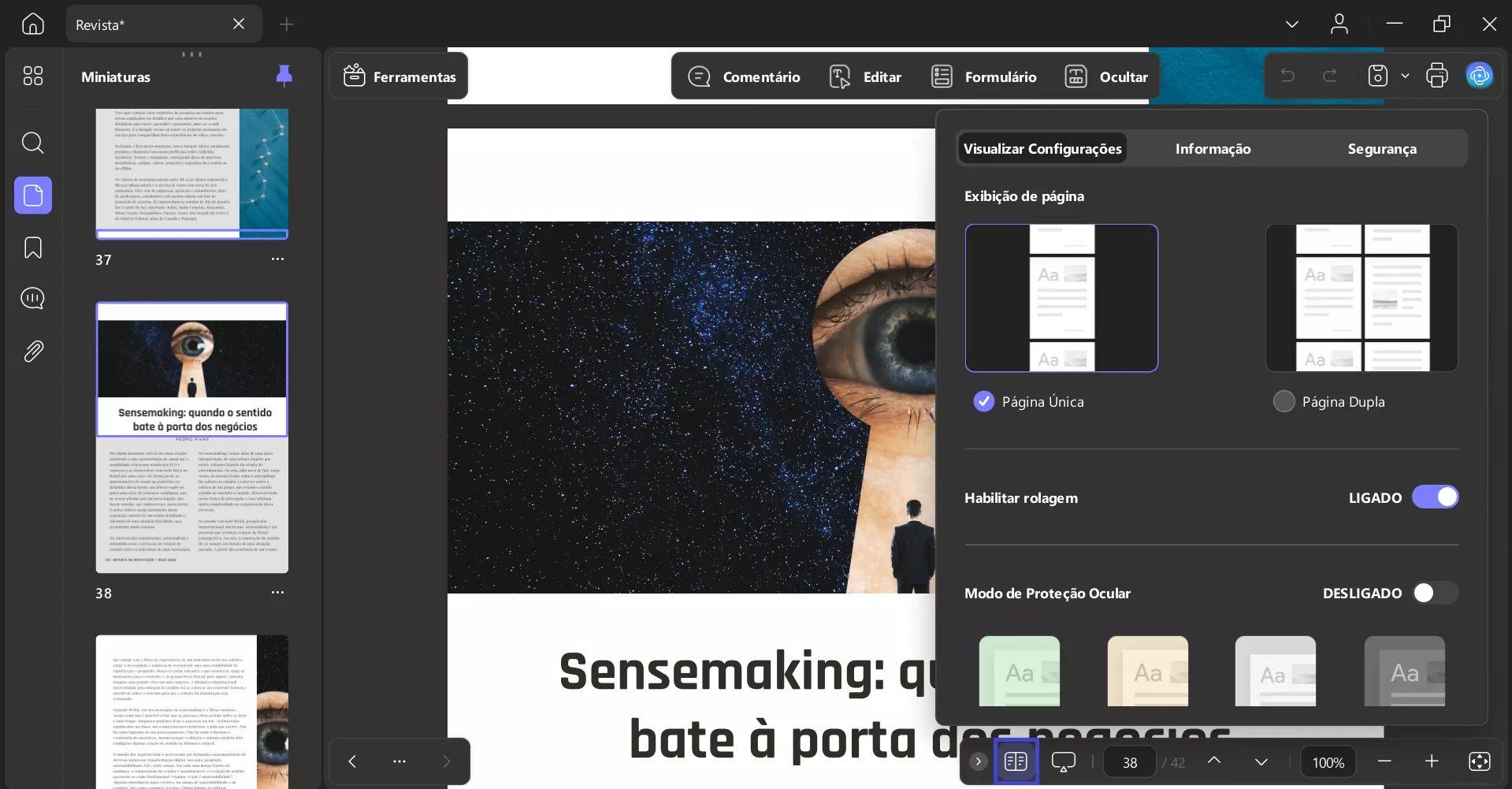Zoom in with plus icon
This screenshot has height=789, width=1512.
click(1432, 761)
